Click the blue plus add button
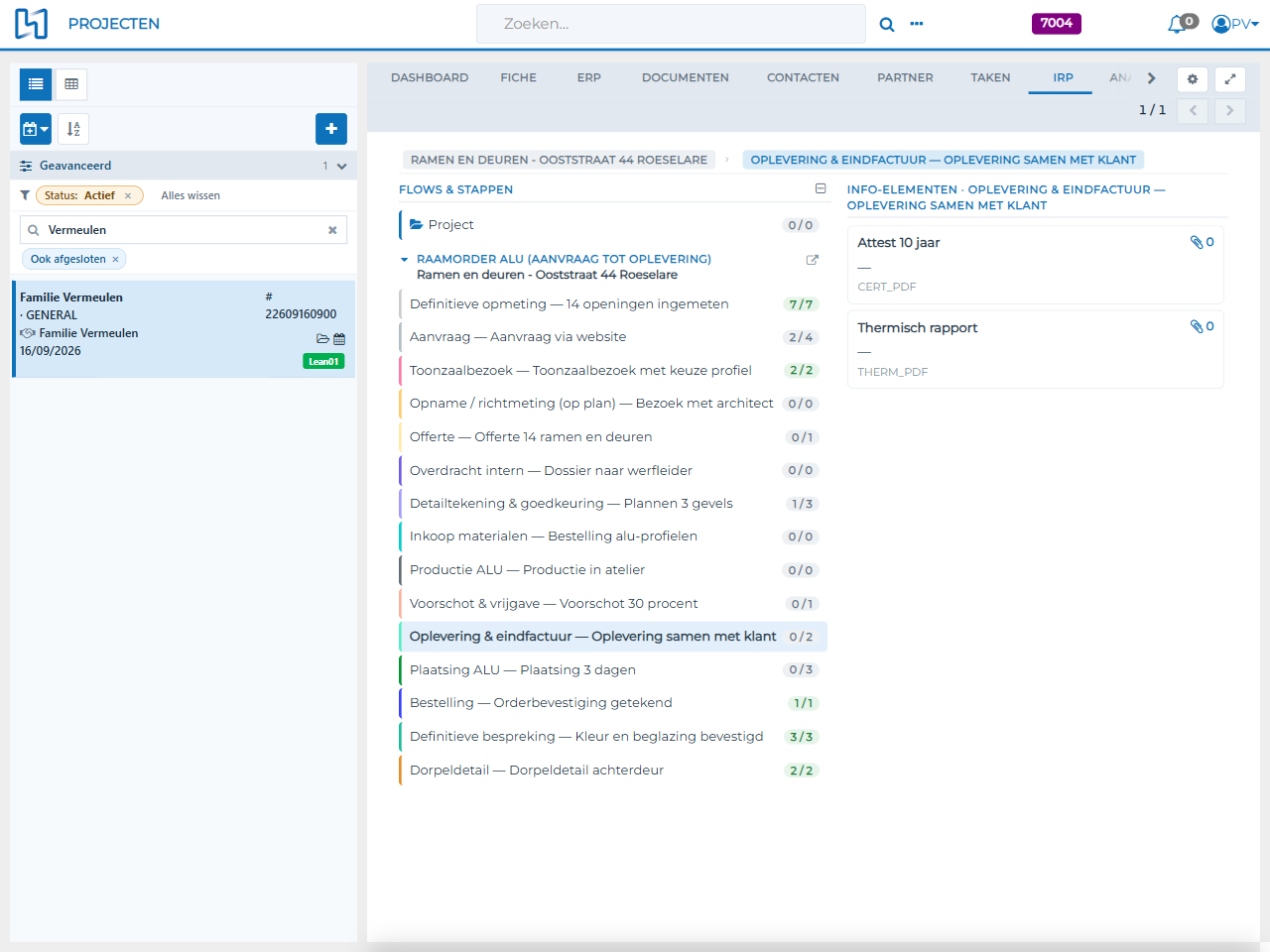Viewport: 1270px width, 952px height. [x=331, y=129]
